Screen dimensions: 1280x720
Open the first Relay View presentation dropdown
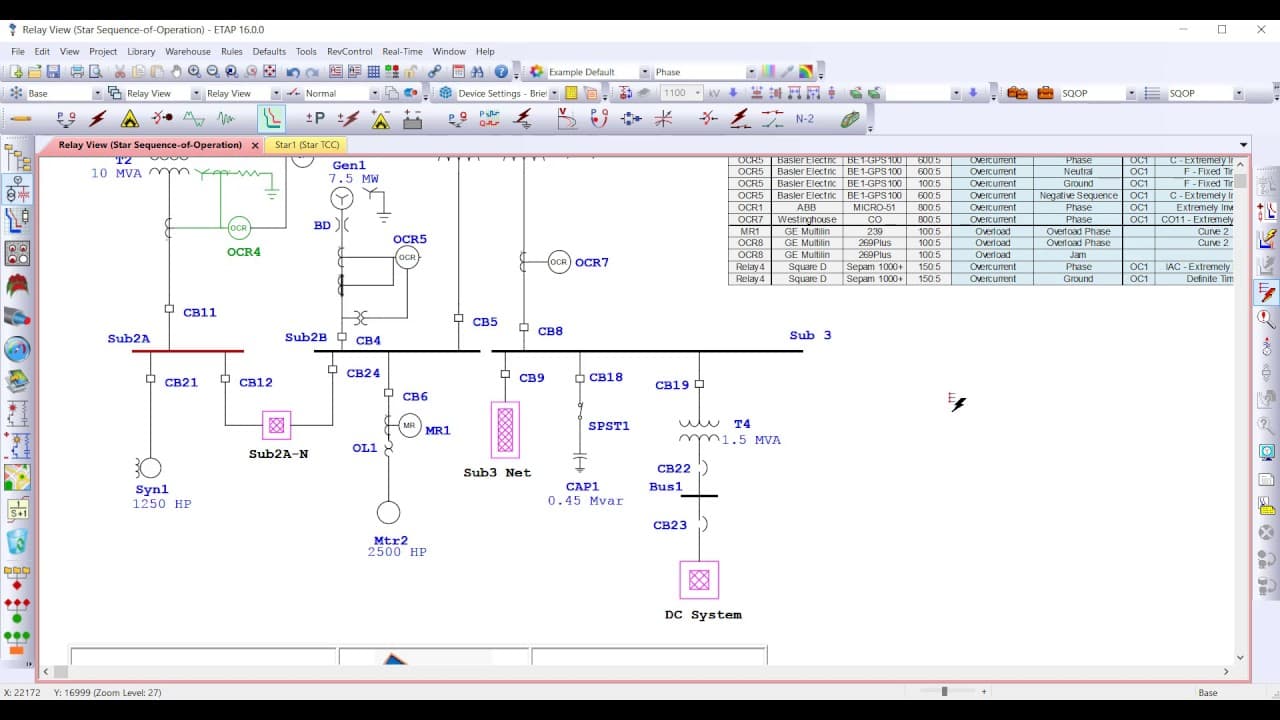pyautogui.click(x=194, y=93)
